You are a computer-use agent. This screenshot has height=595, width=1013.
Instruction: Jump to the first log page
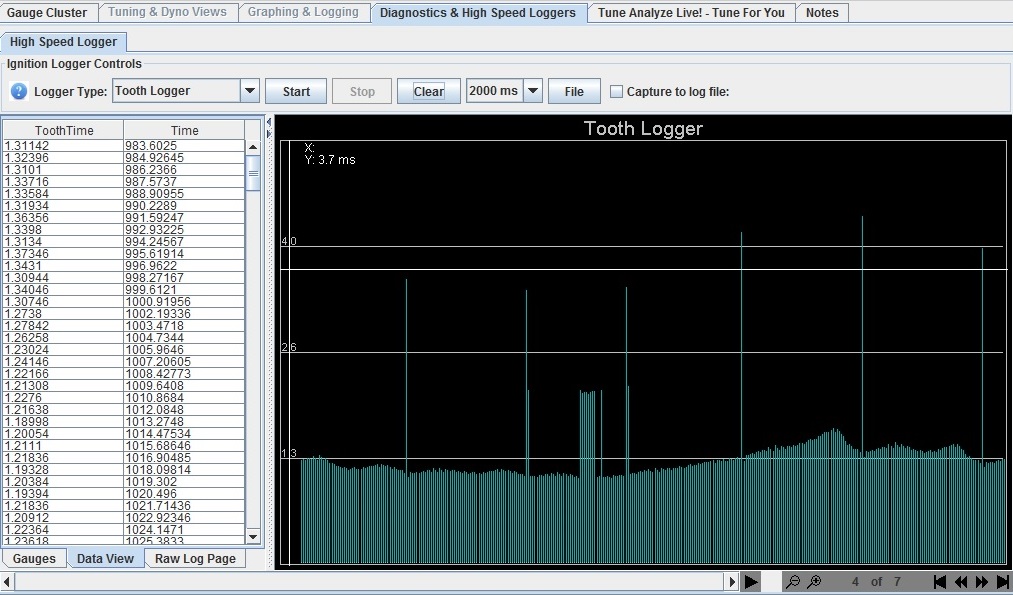click(x=939, y=581)
